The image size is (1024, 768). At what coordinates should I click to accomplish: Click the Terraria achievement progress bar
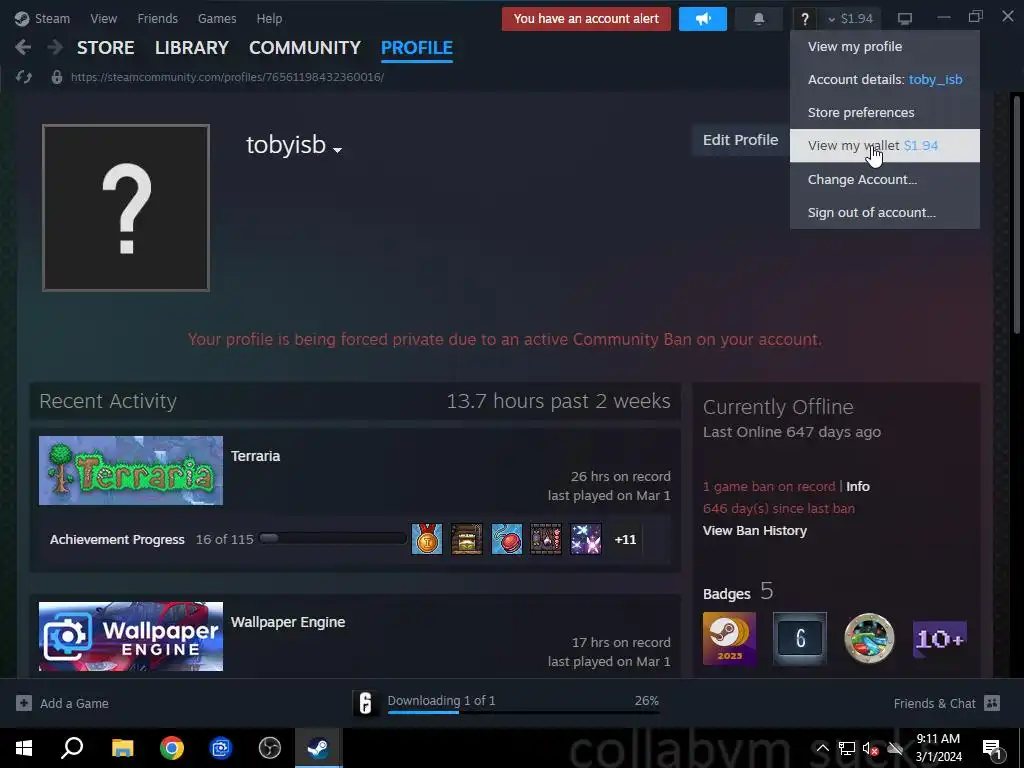pyautogui.click(x=332, y=539)
